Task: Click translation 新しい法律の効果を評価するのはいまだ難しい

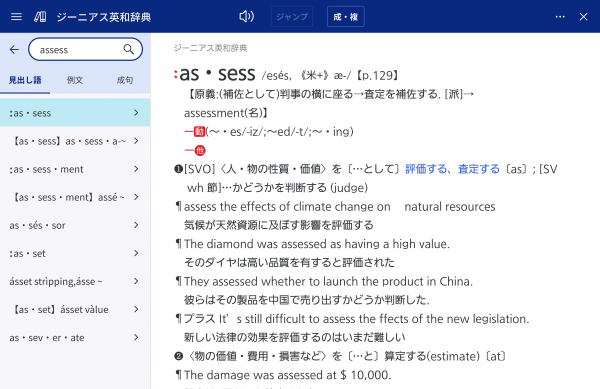Action: pos(294,337)
